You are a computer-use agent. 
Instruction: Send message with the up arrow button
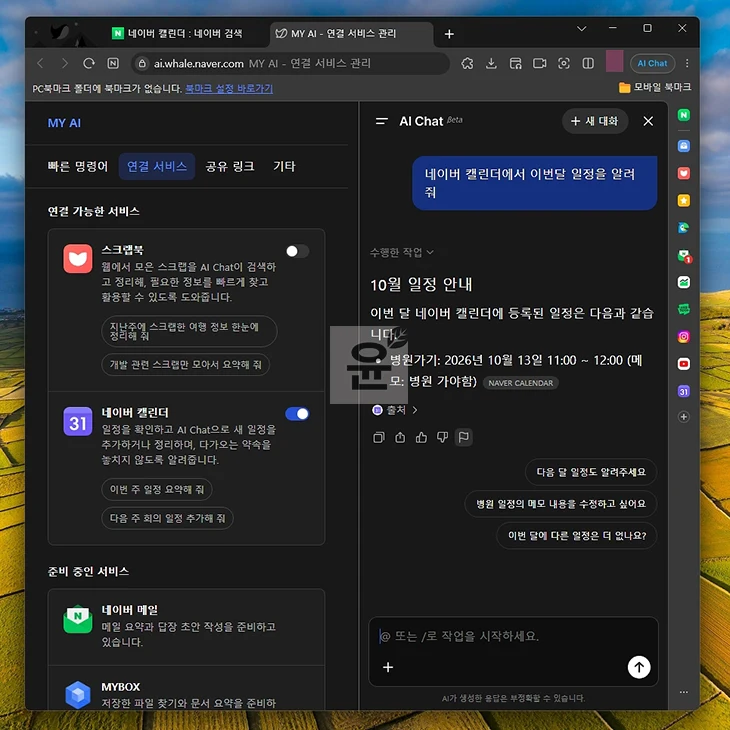coord(639,667)
